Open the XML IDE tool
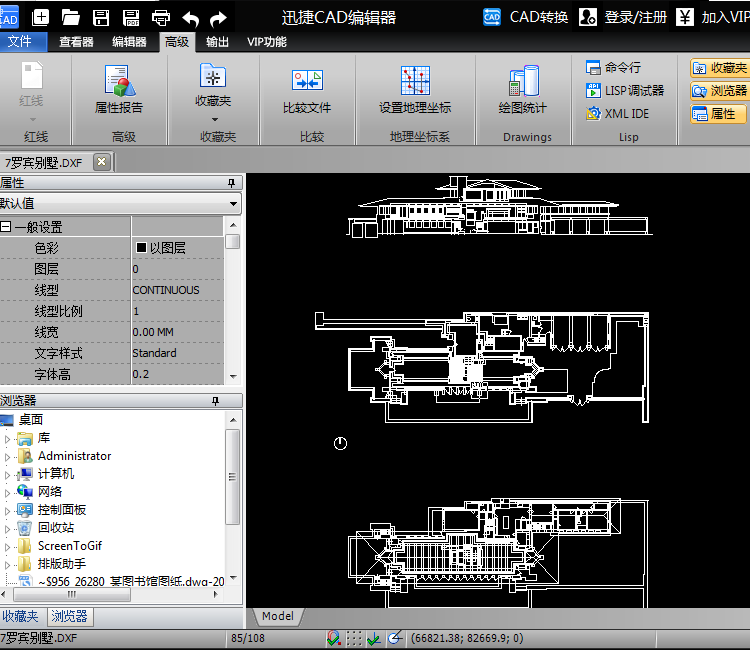 click(617, 113)
